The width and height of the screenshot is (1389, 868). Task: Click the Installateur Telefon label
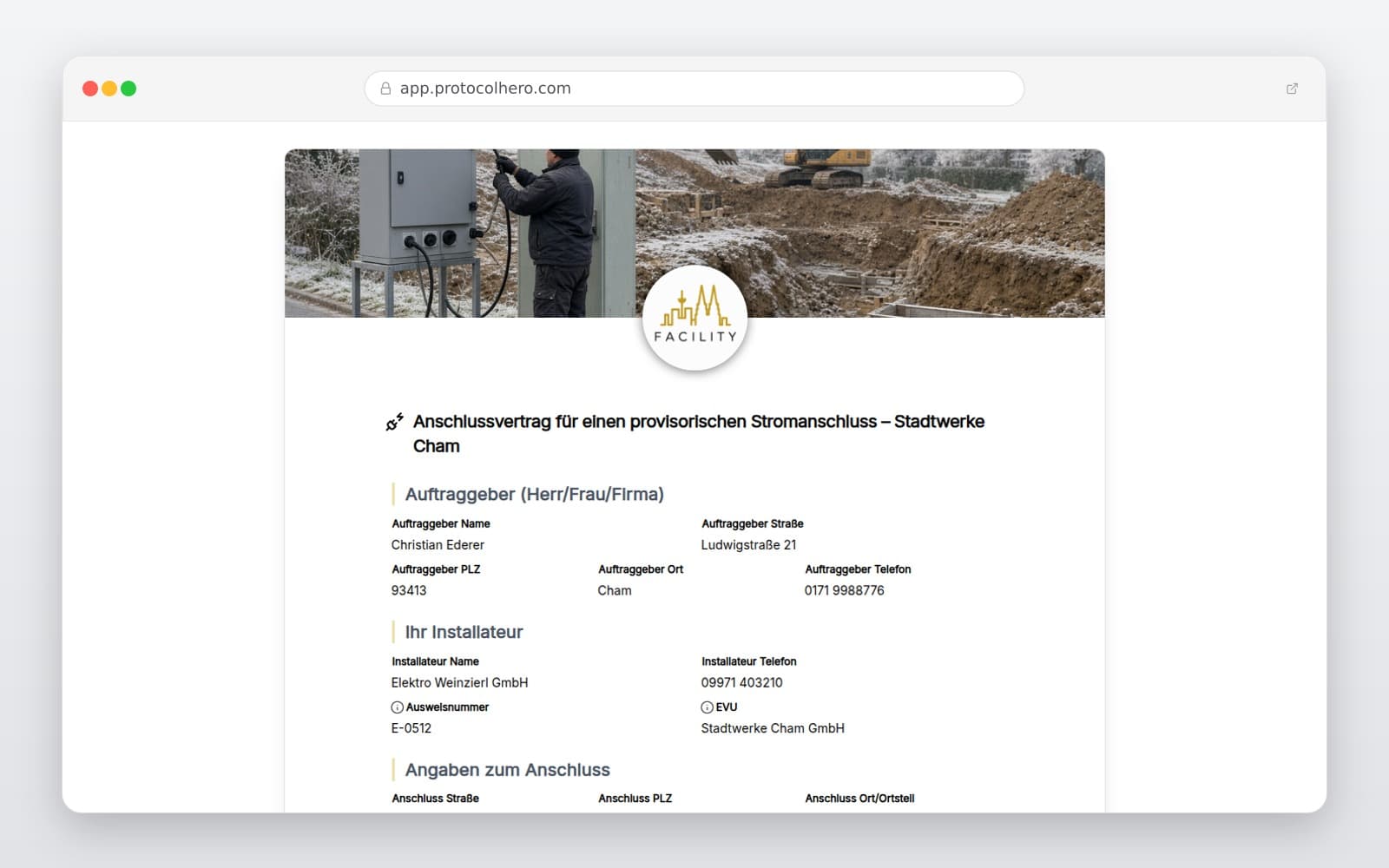tap(749, 661)
